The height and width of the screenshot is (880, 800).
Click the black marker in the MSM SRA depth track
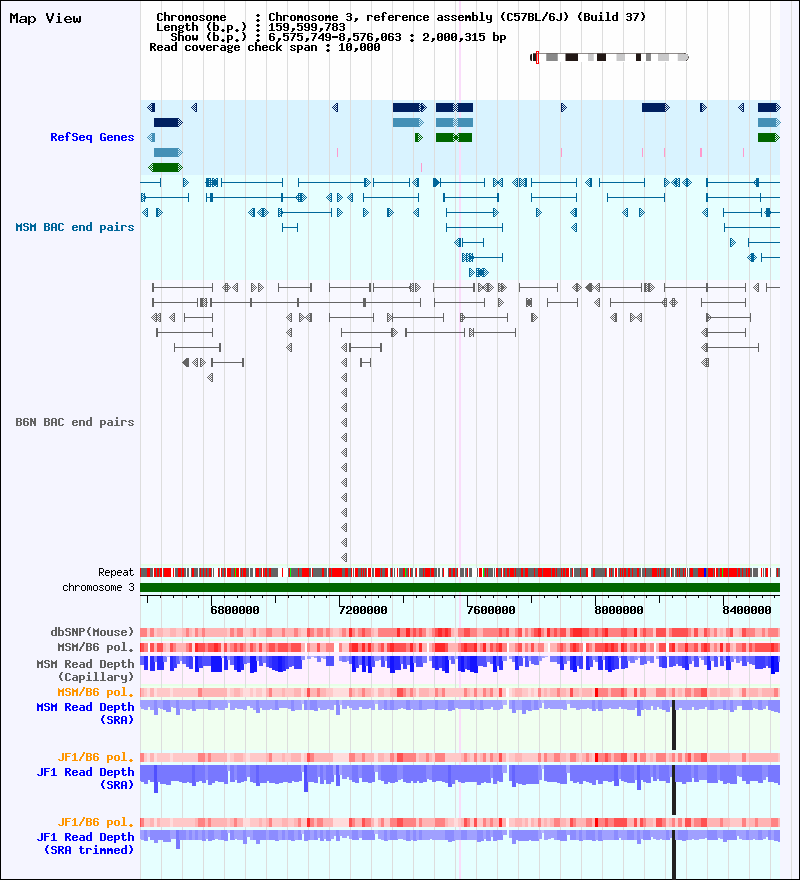[x=674, y=725]
